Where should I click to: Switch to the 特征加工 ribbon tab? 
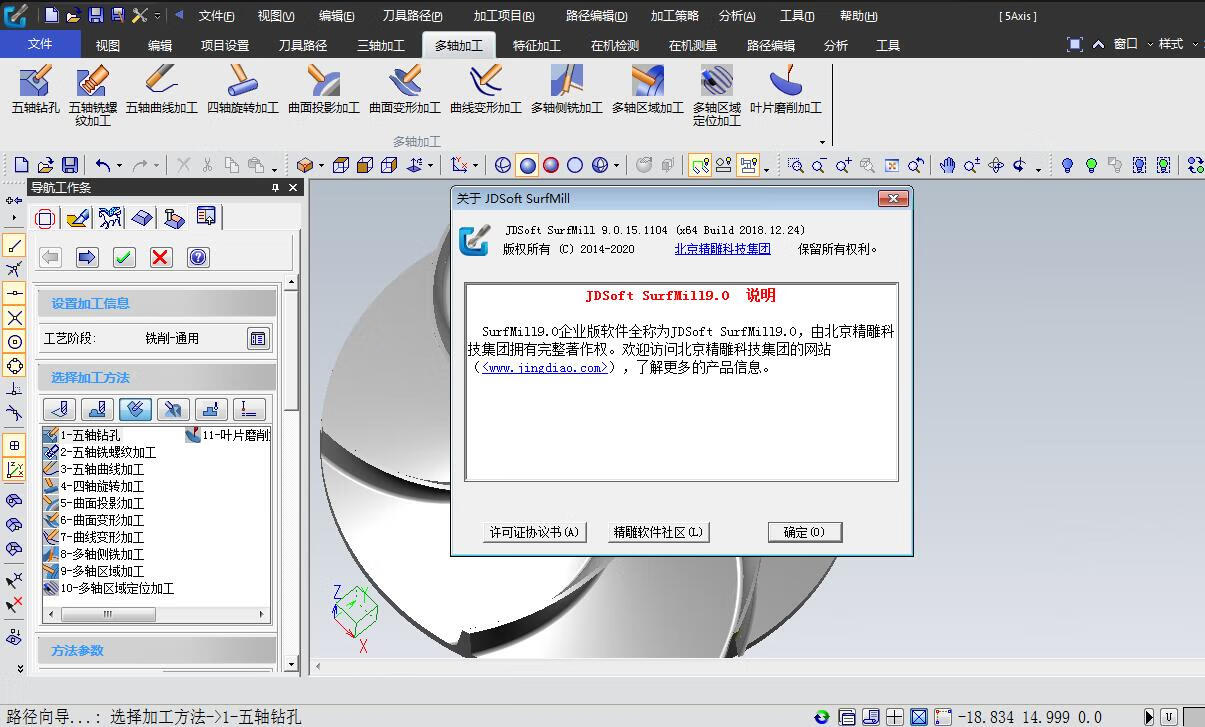point(537,45)
